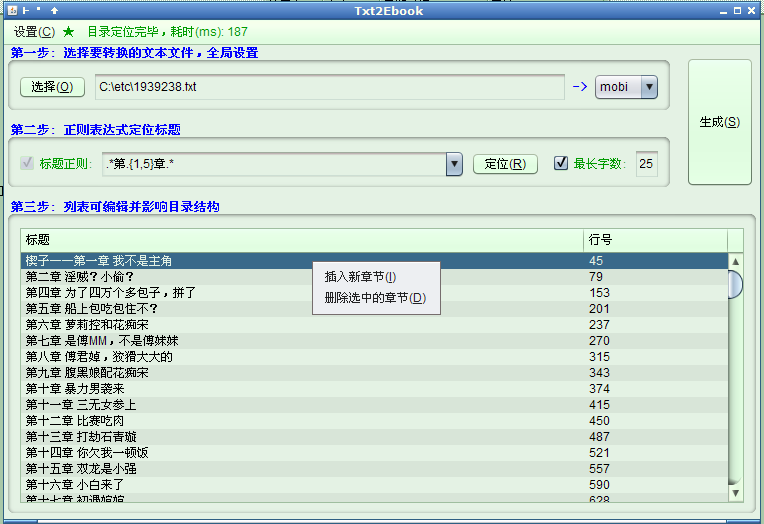Expand the title regex dropdown arrow
This screenshot has width=764, height=524.
tap(454, 164)
